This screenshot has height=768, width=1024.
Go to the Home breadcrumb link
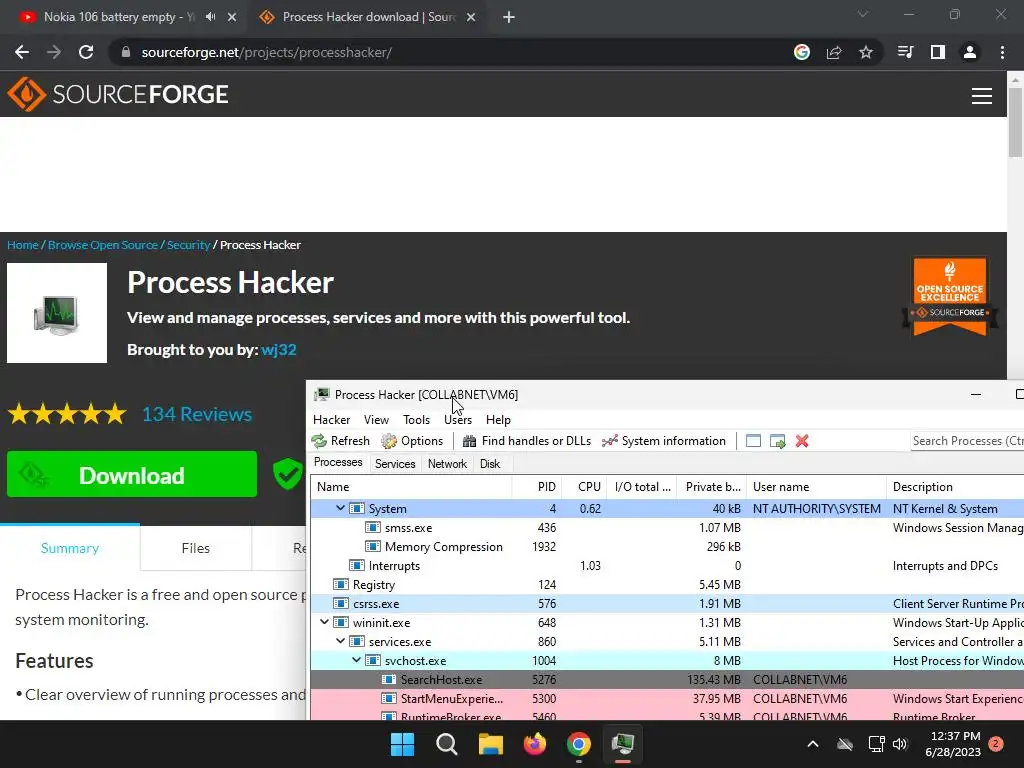[23, 245]
